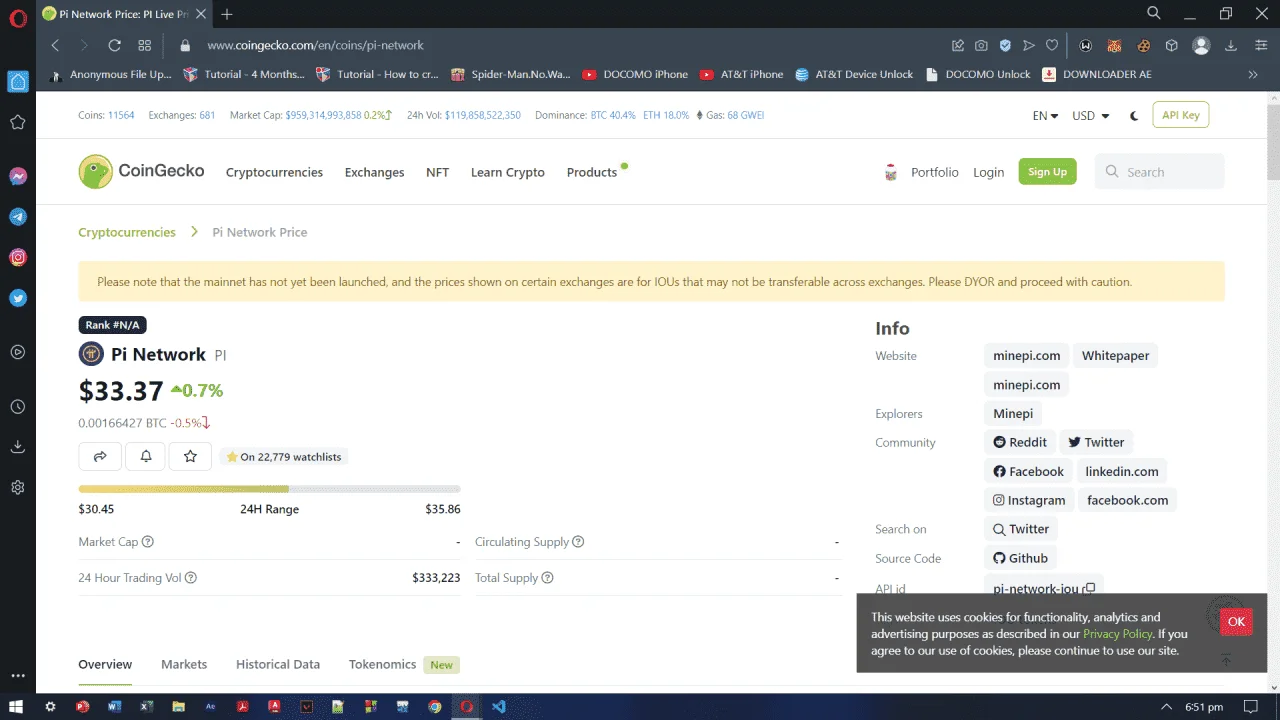Show Circulating Supply info icon
This screenshot has height=720, width=1280.
578,542
